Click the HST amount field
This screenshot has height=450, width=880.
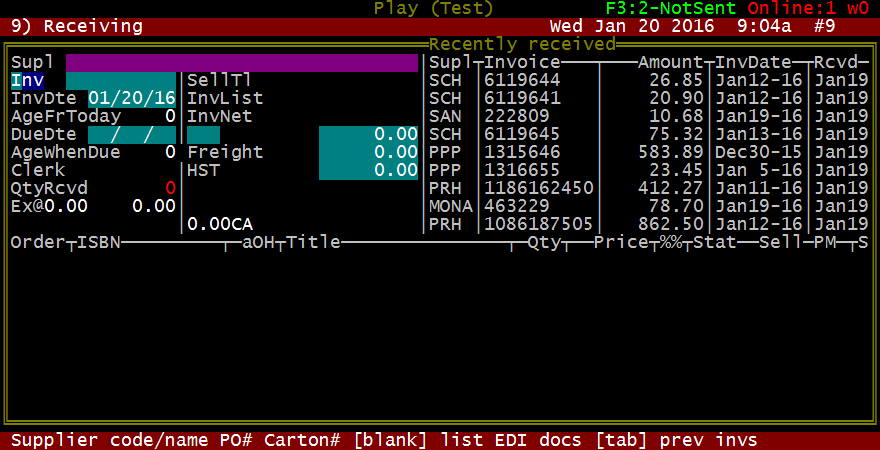[x=368, y=170]
